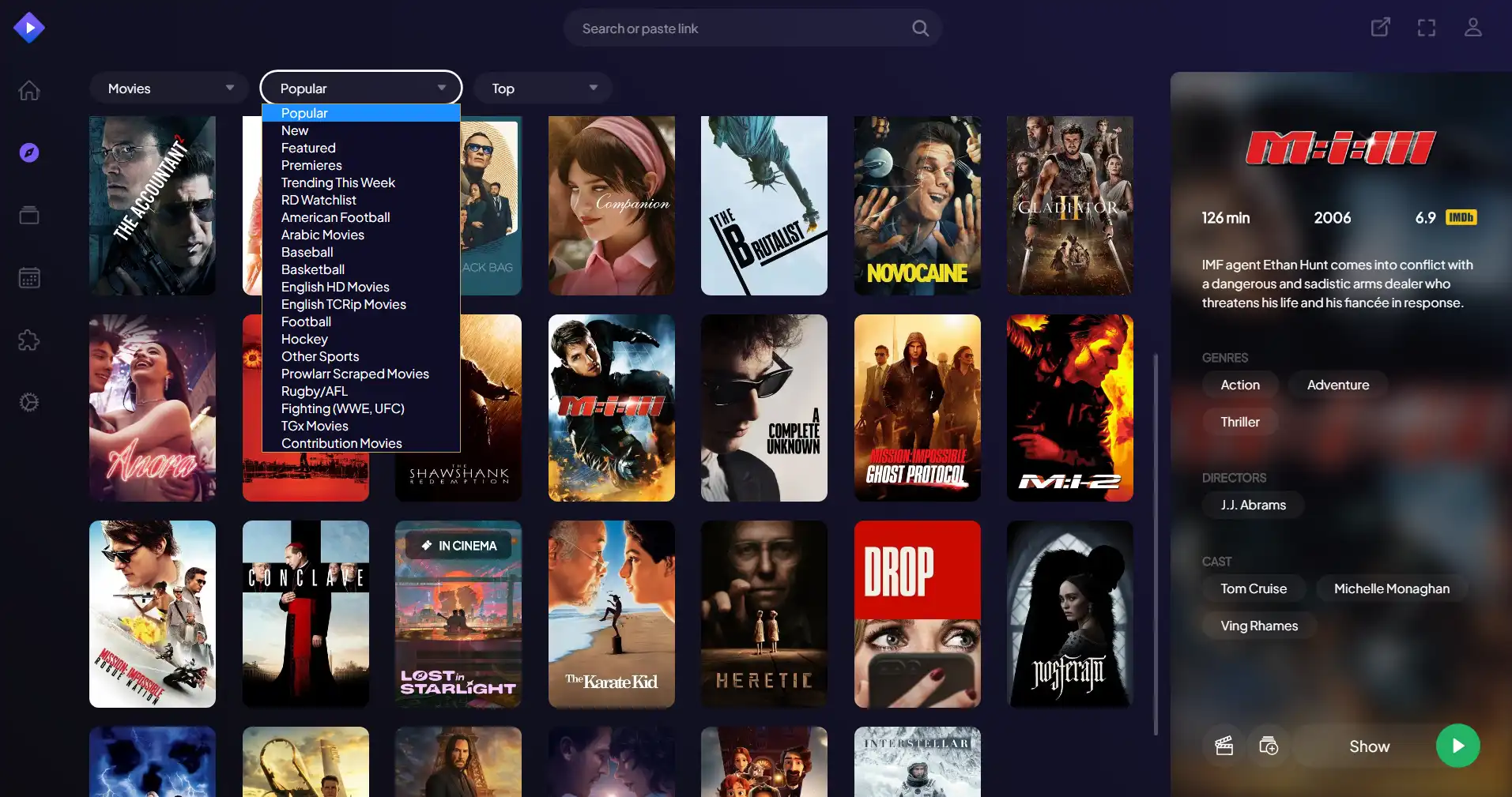This screenshot has height=797, width=1512.
Task: Open the Calendar icon in sidebar
Action: (29, 278)
